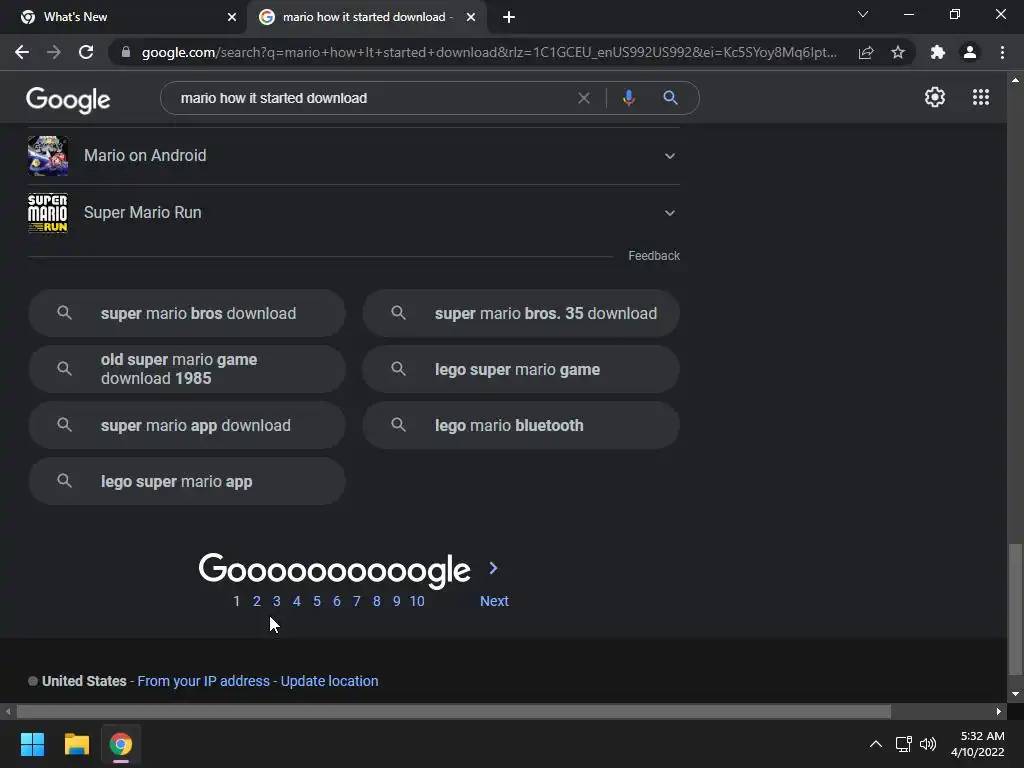Search old super mario game download 1985

click(187, 369)
